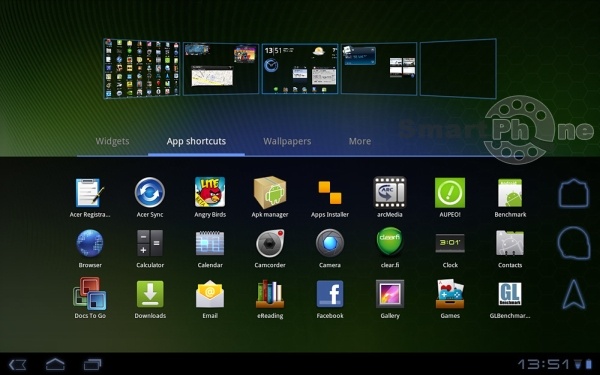Tap the system bar Back button
The image size is (600, 375).
click(18, 364)
